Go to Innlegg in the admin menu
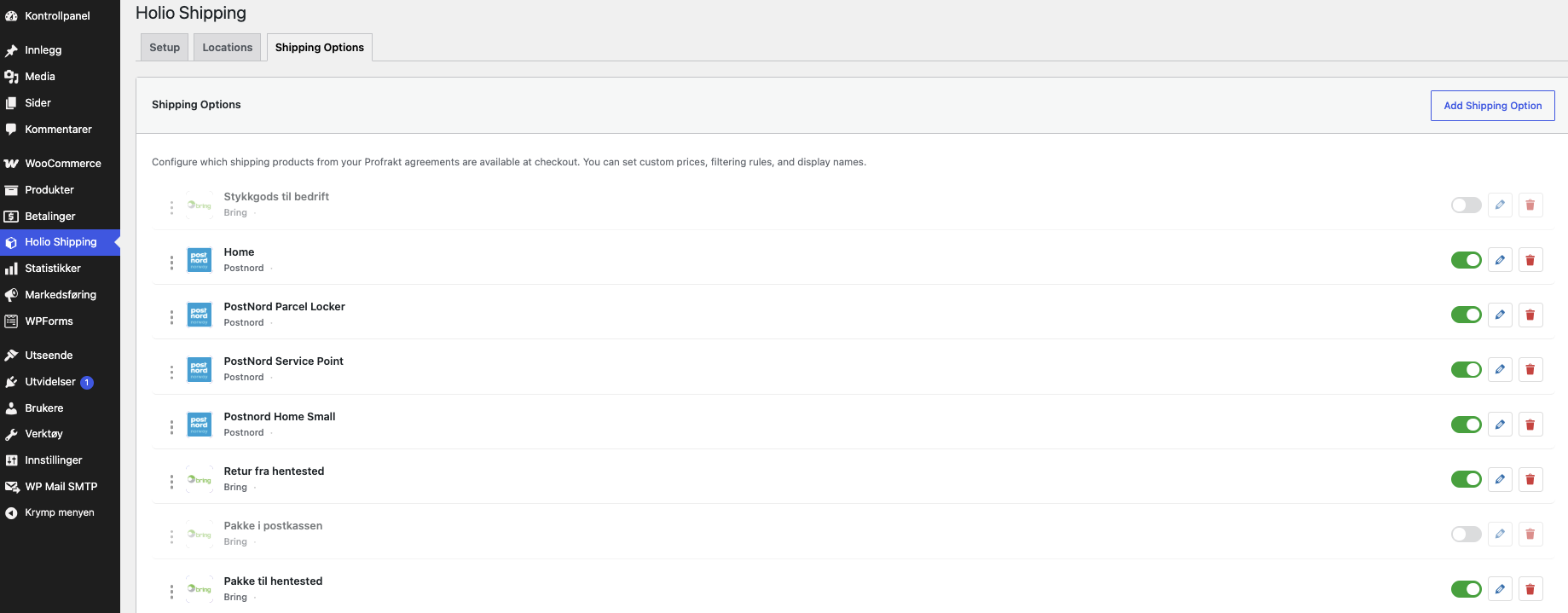This screenshot has width=1568, height=613. coord(60,50)
